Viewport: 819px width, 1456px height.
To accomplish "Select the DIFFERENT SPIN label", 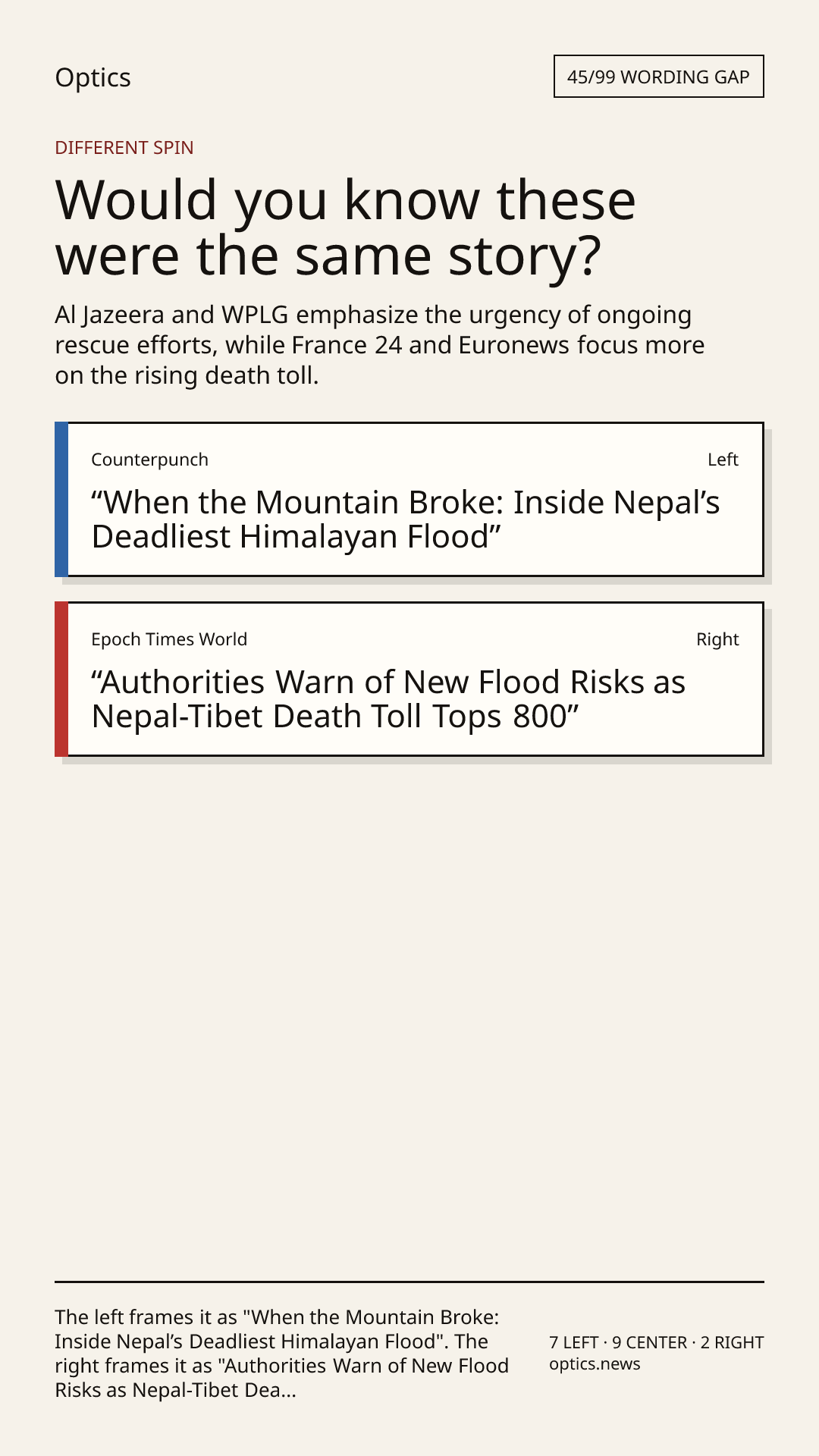I will [x=124, y=147].
